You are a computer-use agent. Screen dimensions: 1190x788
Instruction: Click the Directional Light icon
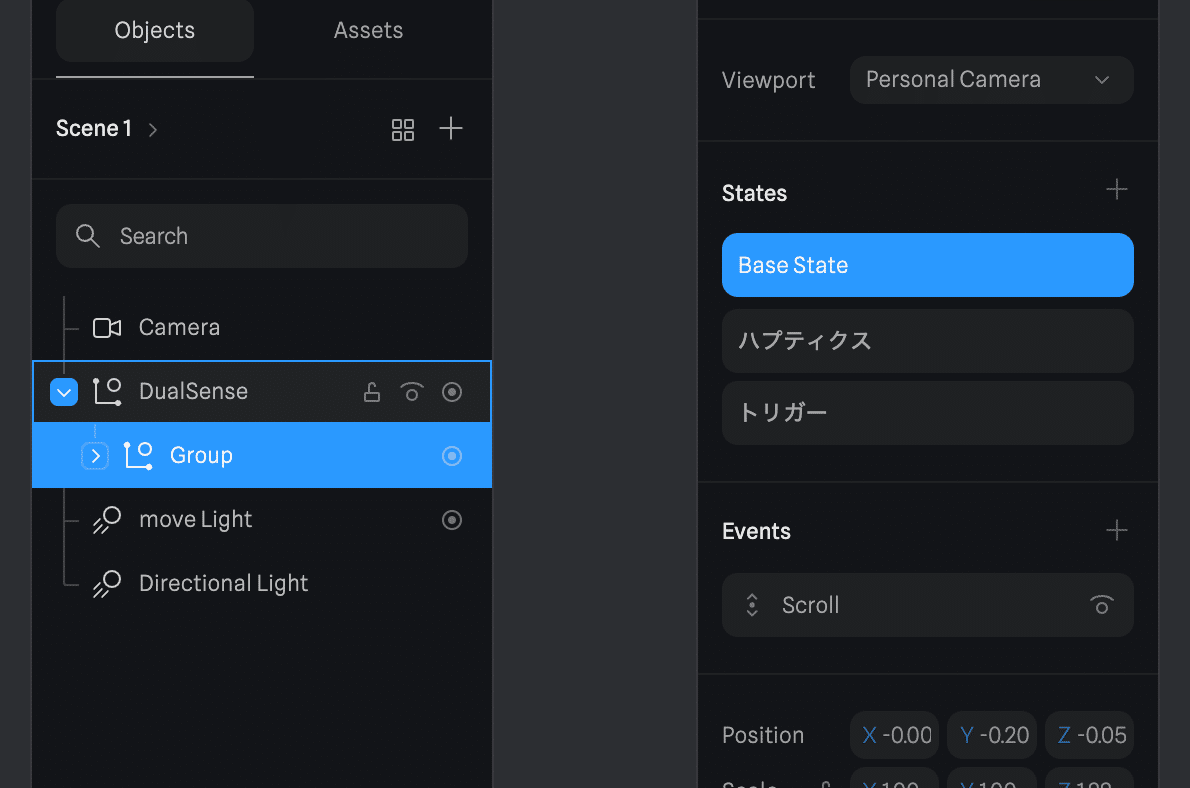click(107, 584)
